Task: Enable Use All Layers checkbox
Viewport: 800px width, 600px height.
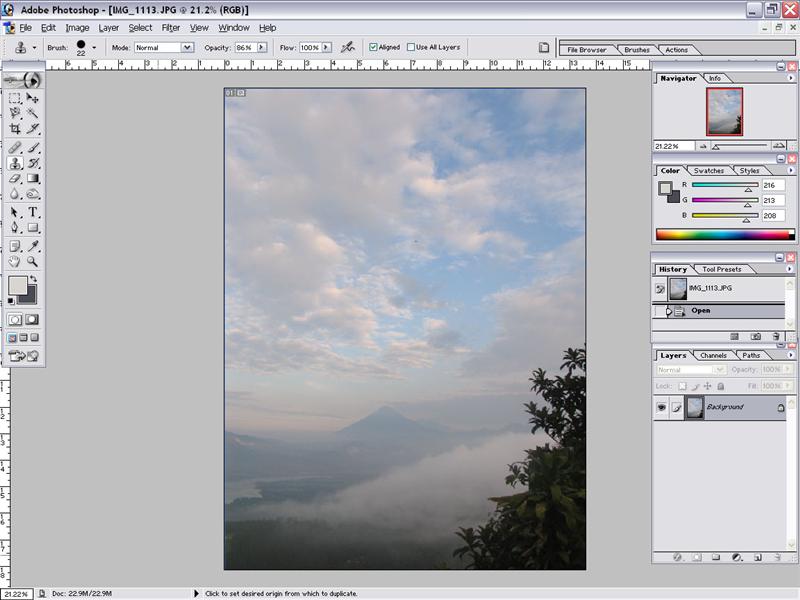Action: pyautogui.click(x=411, y=47)
